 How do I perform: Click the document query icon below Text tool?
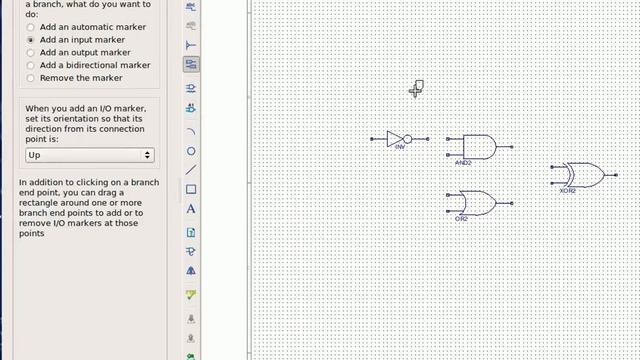[x=191, y=233]
